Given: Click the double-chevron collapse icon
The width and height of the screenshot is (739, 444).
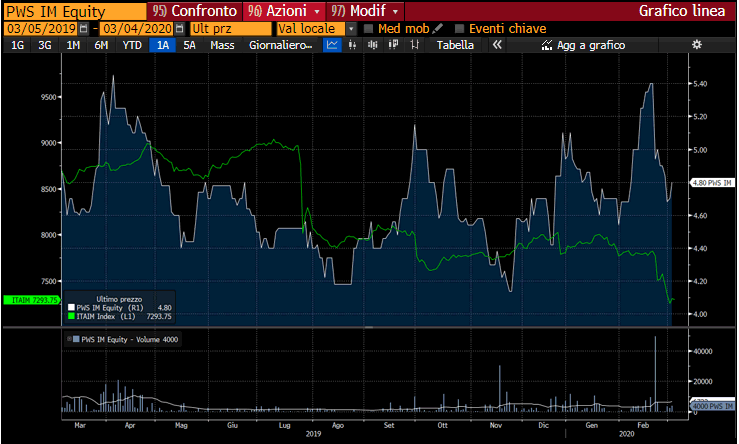Looking at the screenshot, I should click(496, 45).
